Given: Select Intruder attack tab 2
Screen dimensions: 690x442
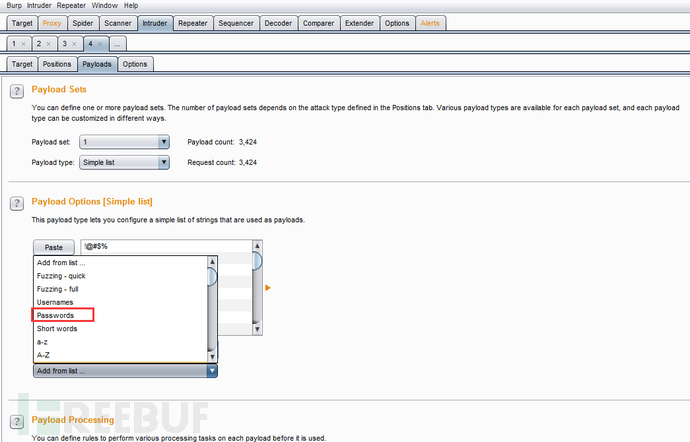Looking at the screenshot, I should point(39,44).
